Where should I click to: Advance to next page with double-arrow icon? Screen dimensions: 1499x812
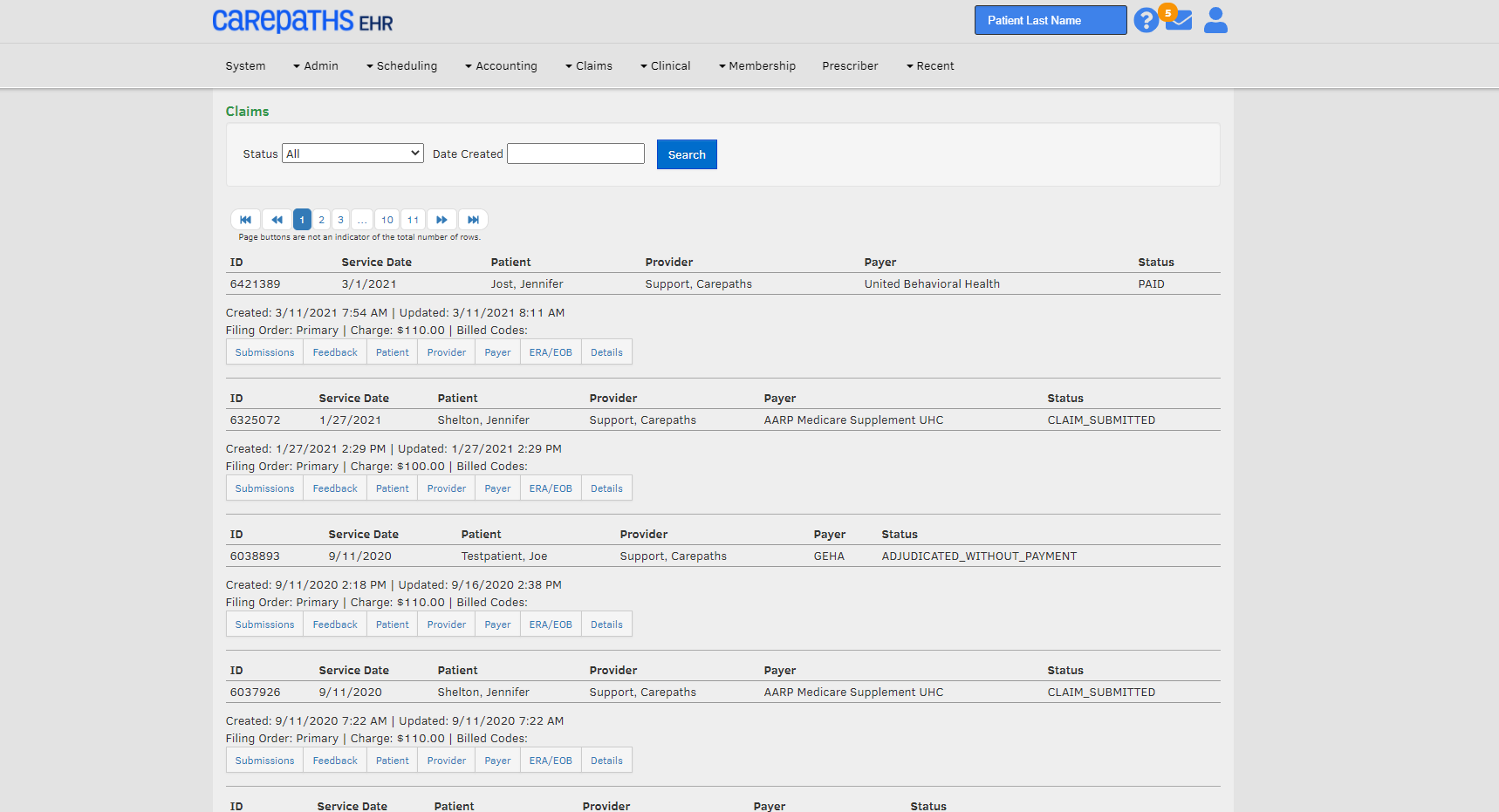click(x=441, y=219)
